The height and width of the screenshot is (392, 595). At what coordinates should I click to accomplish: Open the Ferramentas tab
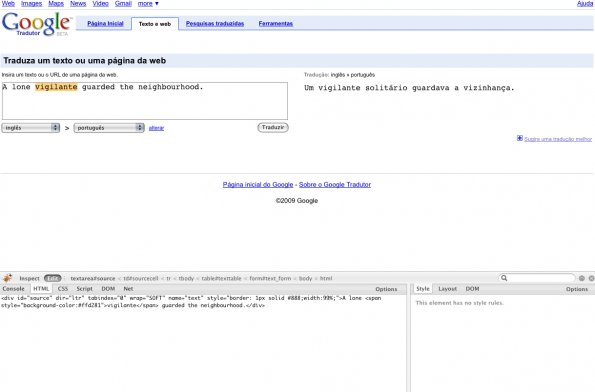tap(275, 24)
